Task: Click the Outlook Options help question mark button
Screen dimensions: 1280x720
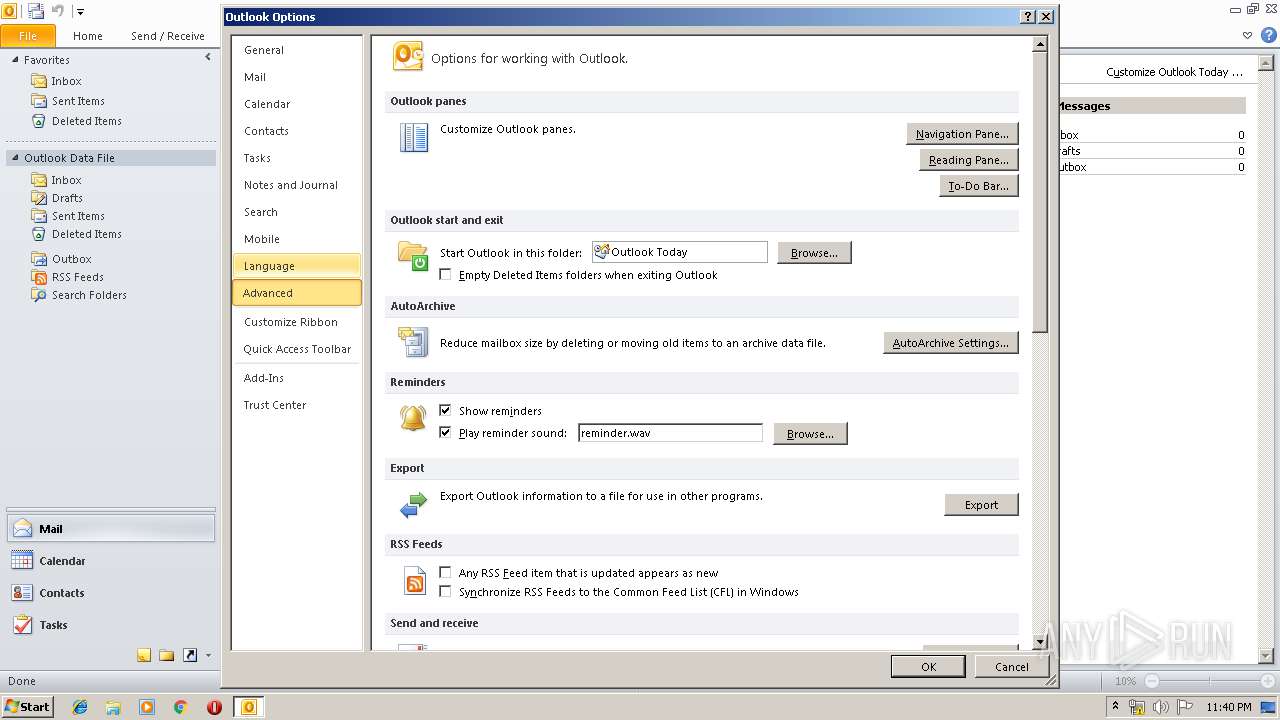Action: (1028, 17)
